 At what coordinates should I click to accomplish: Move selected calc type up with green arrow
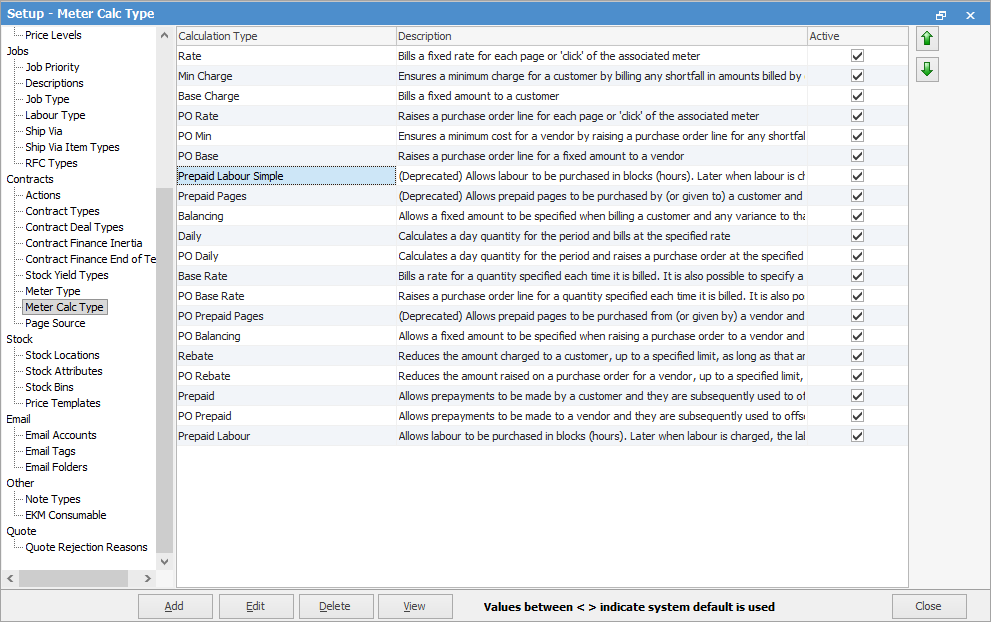(x=927, y=39)
